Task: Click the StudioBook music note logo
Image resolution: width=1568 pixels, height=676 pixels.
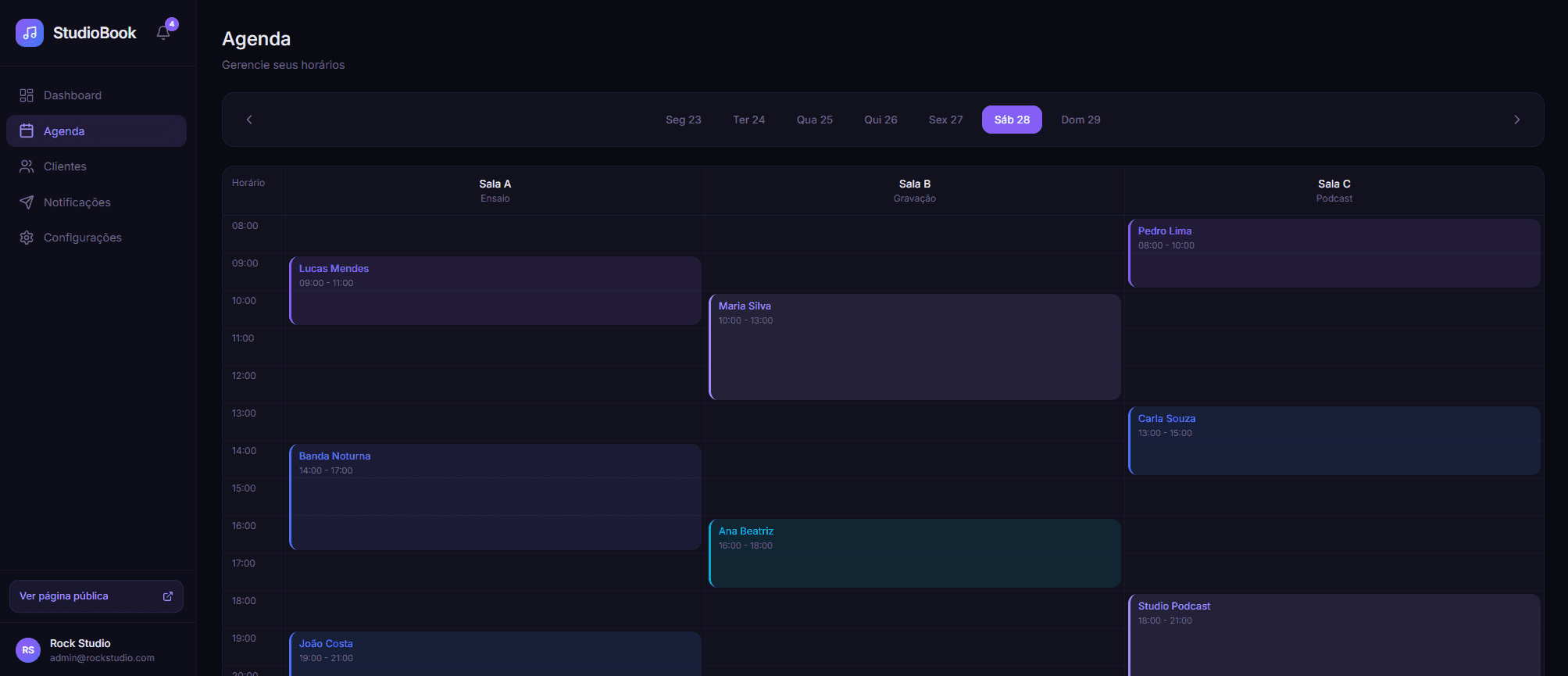Action: [30, 33]
